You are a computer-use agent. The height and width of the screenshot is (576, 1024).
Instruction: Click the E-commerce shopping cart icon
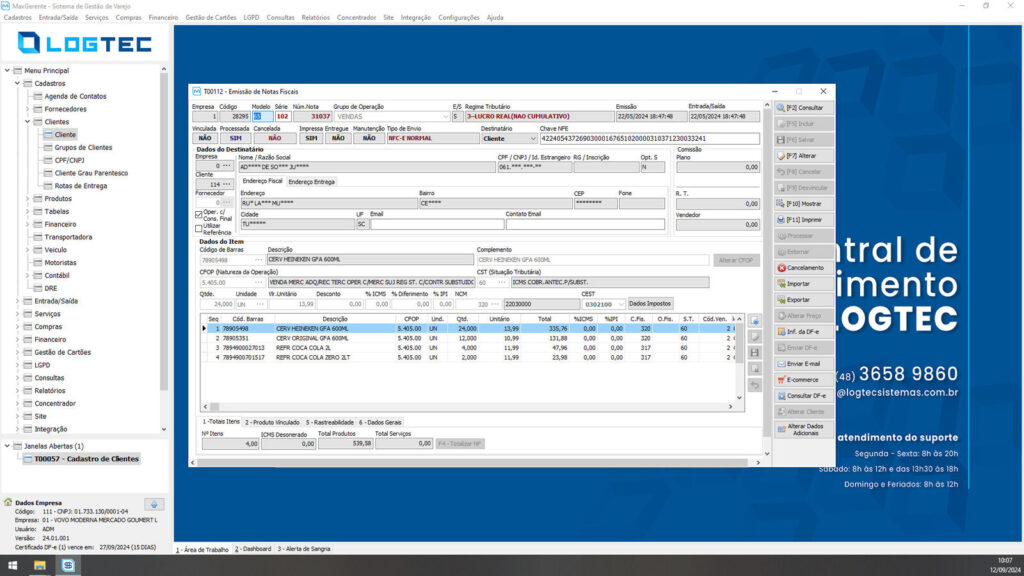coord(781,379)
